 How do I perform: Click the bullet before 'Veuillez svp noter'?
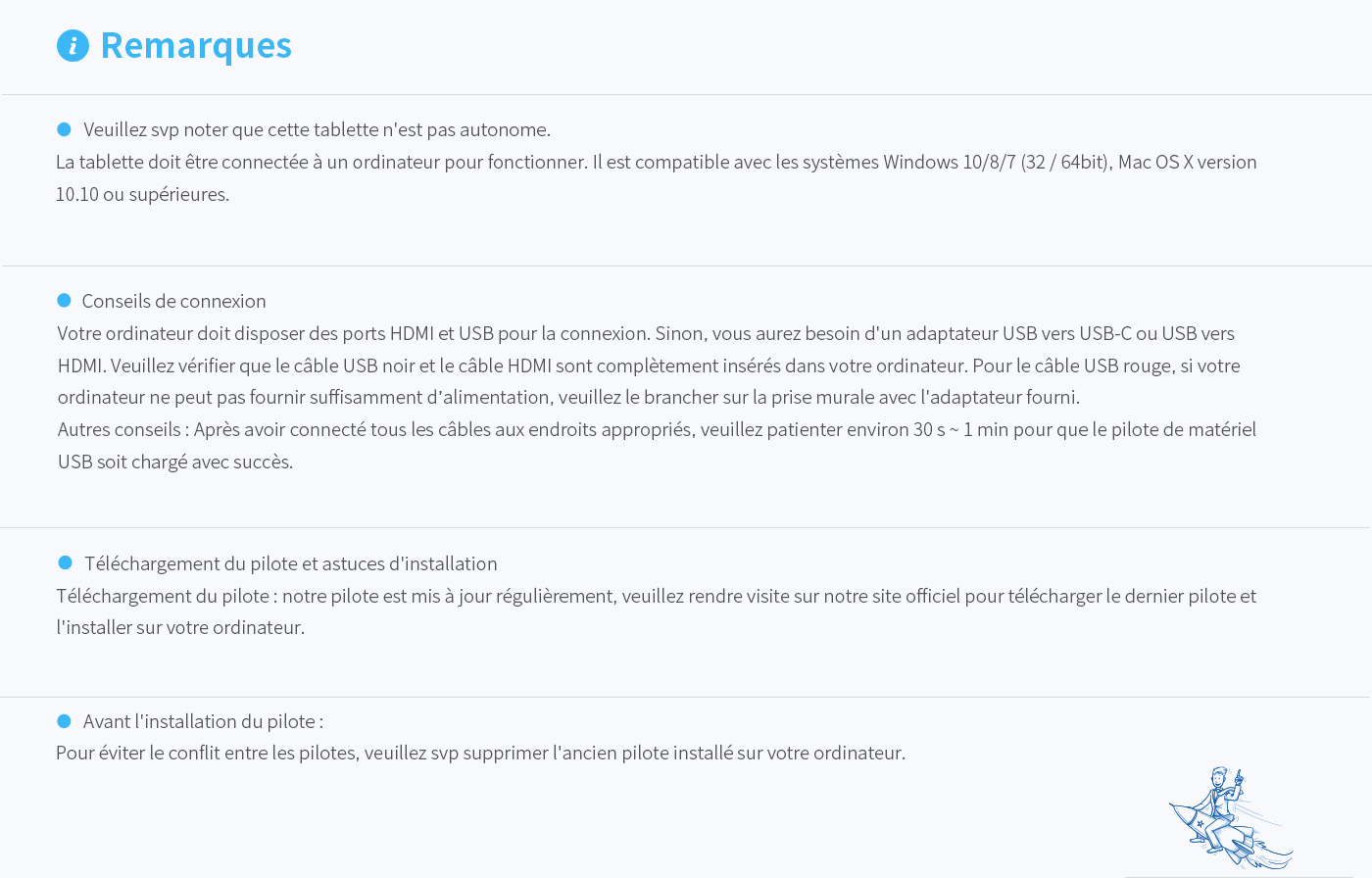click(64, 129)
